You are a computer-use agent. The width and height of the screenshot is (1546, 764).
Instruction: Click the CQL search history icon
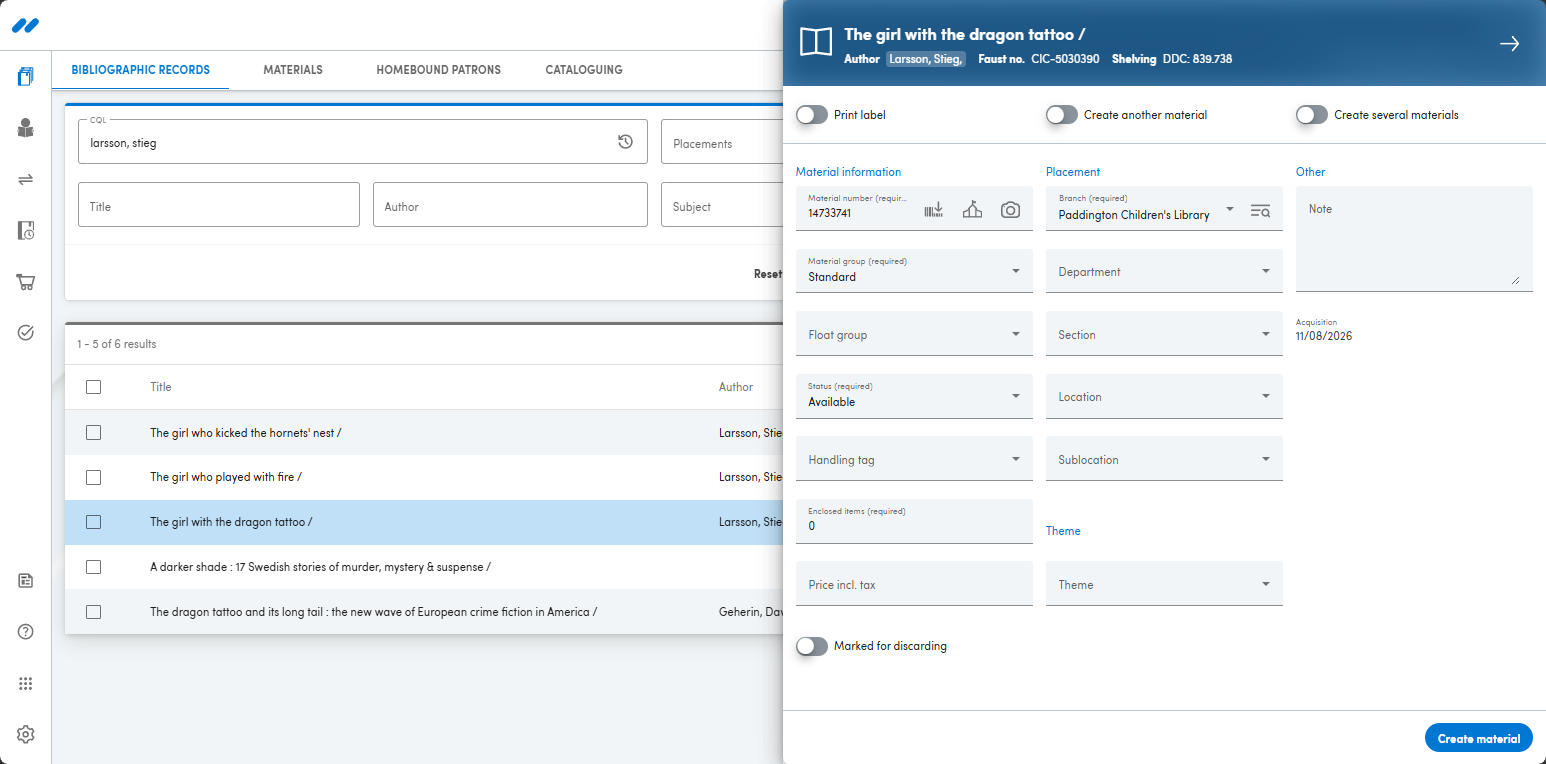(625, 142)
